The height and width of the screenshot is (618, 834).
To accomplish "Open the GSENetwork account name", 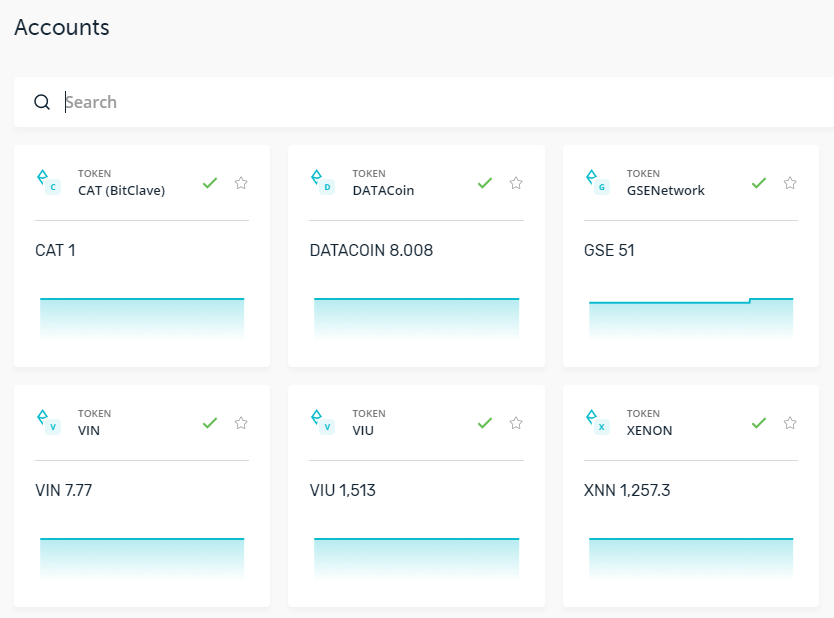I will click(x=665, y=190).
